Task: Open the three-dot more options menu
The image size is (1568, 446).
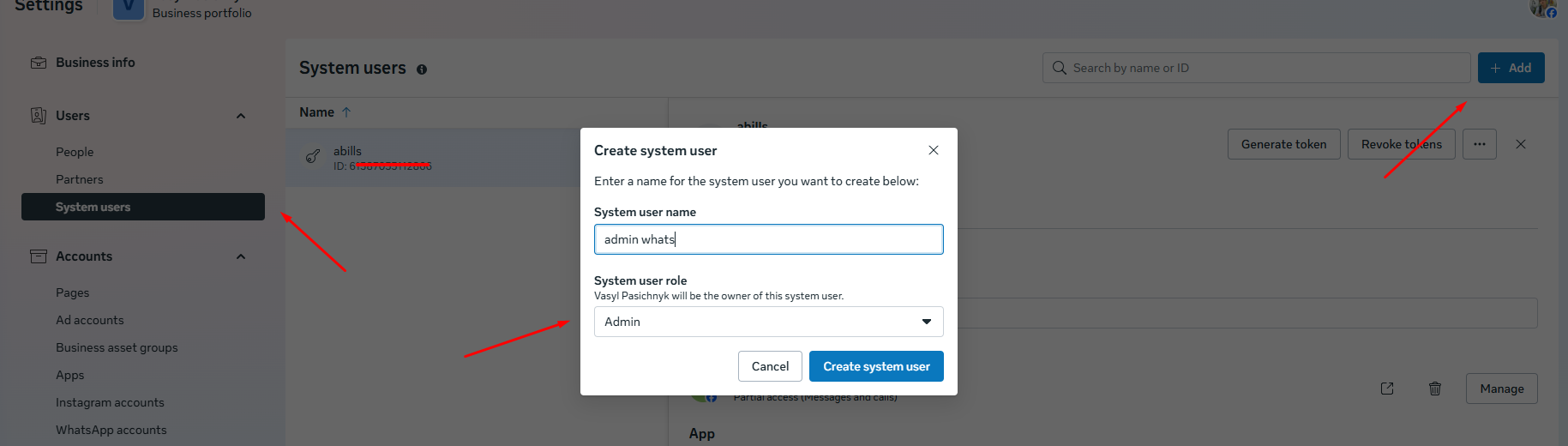Action: (1479, 144)
